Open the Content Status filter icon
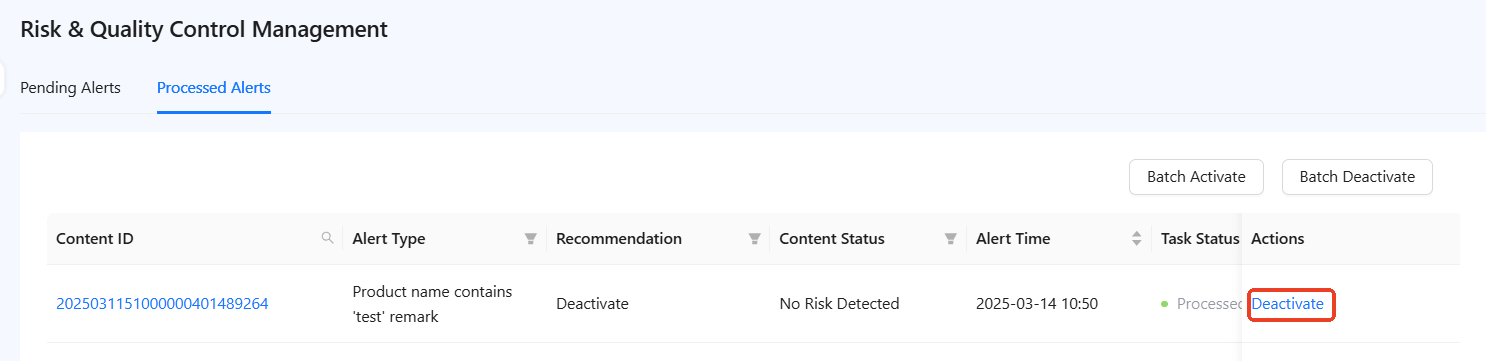This screenshot has width=1486, height=361. [951, 239]
